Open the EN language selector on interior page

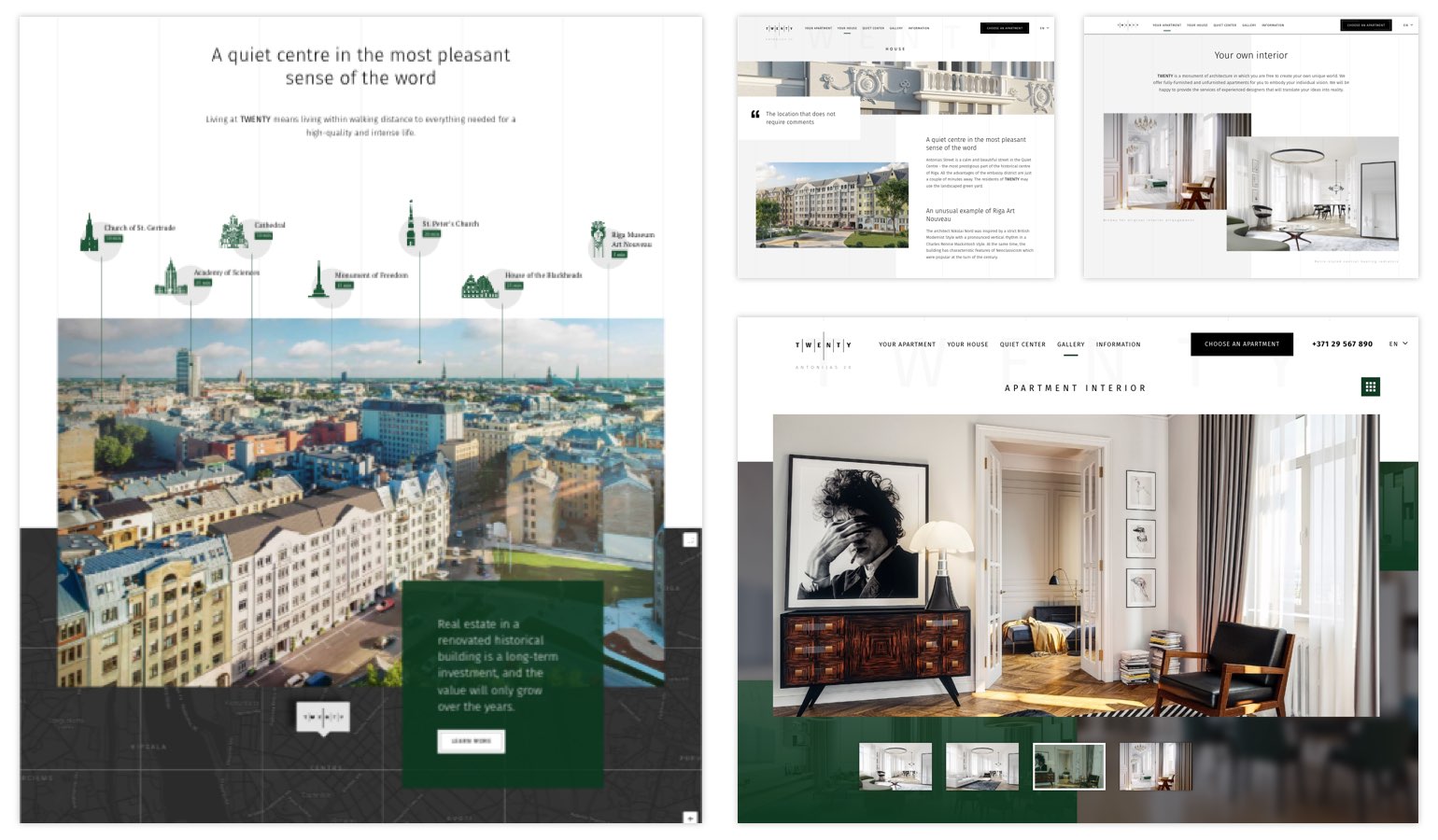tap(1406, 25)
